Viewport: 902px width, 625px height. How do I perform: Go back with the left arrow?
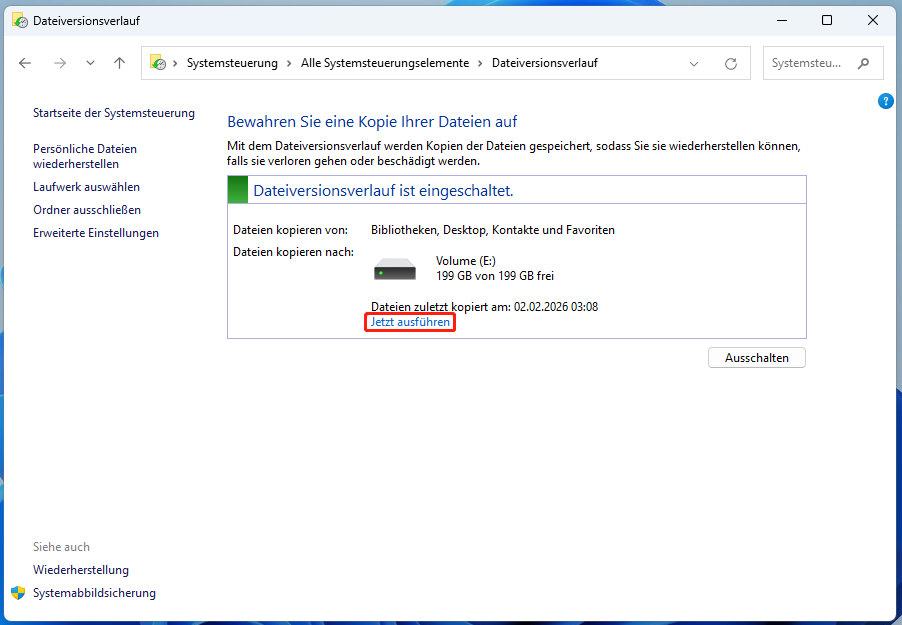point(25,63)
